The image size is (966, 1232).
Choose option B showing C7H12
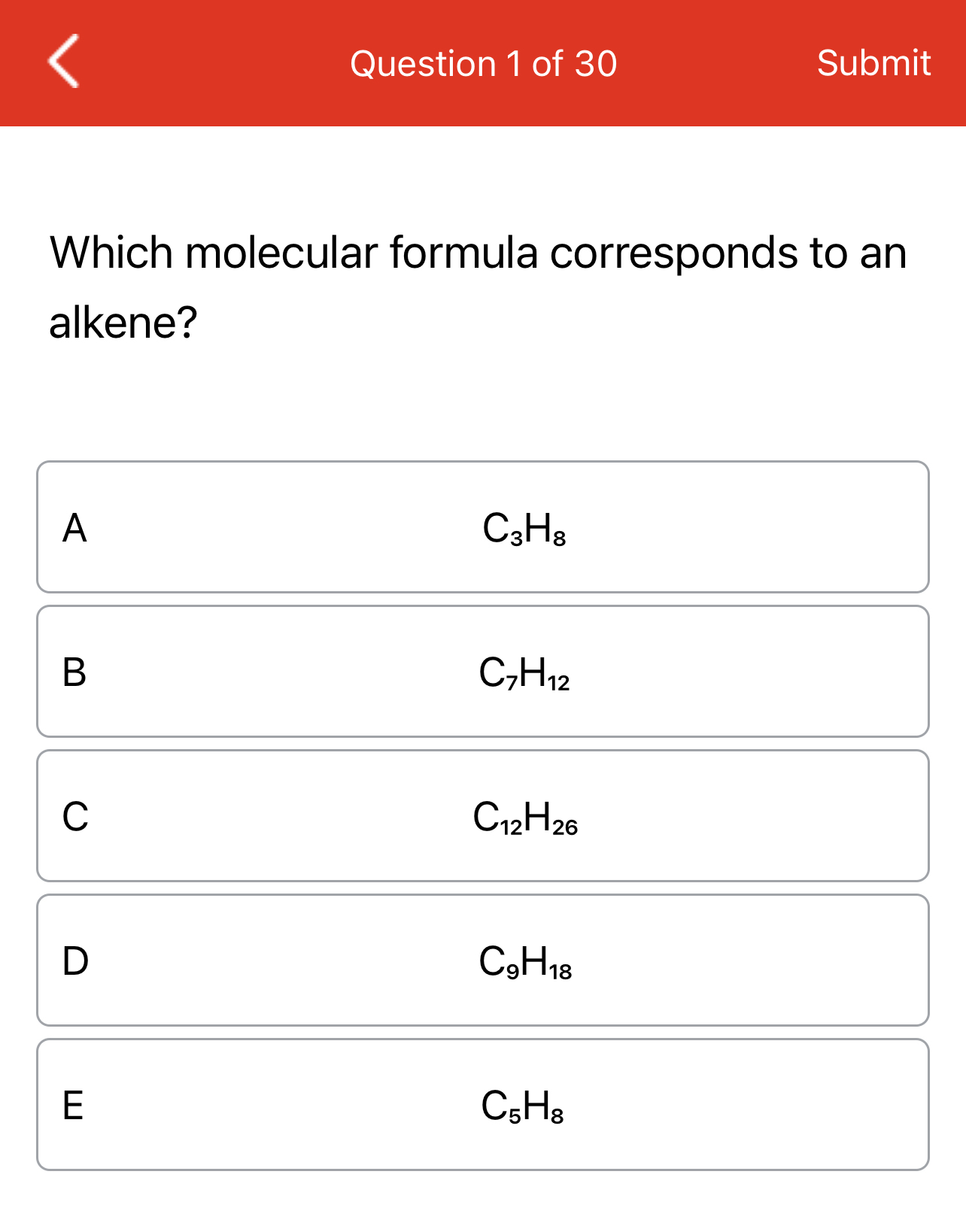[481, 671]
